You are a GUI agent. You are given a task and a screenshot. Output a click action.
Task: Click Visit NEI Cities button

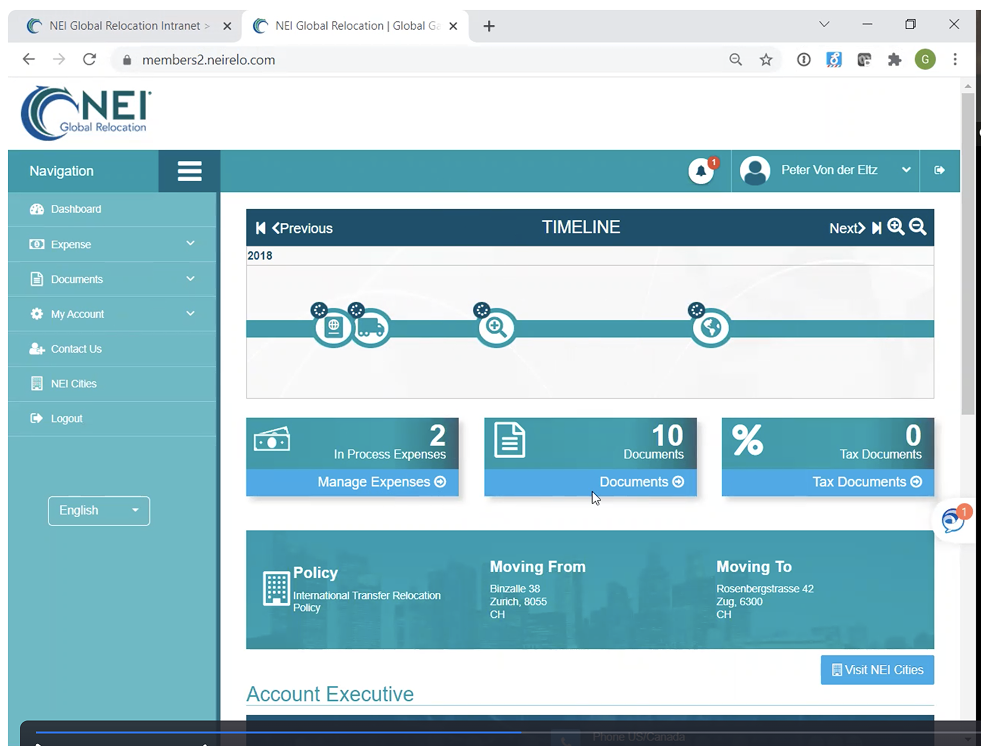click(x=877, y=670)
